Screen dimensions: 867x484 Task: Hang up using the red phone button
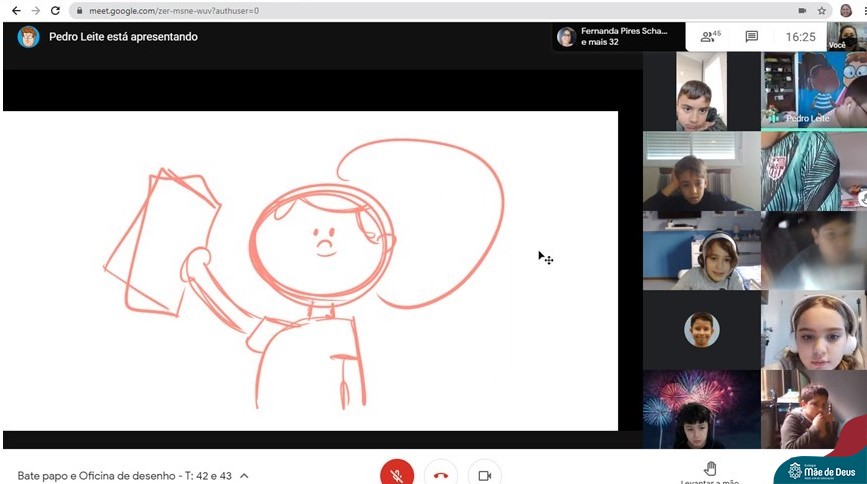point(441,475)
